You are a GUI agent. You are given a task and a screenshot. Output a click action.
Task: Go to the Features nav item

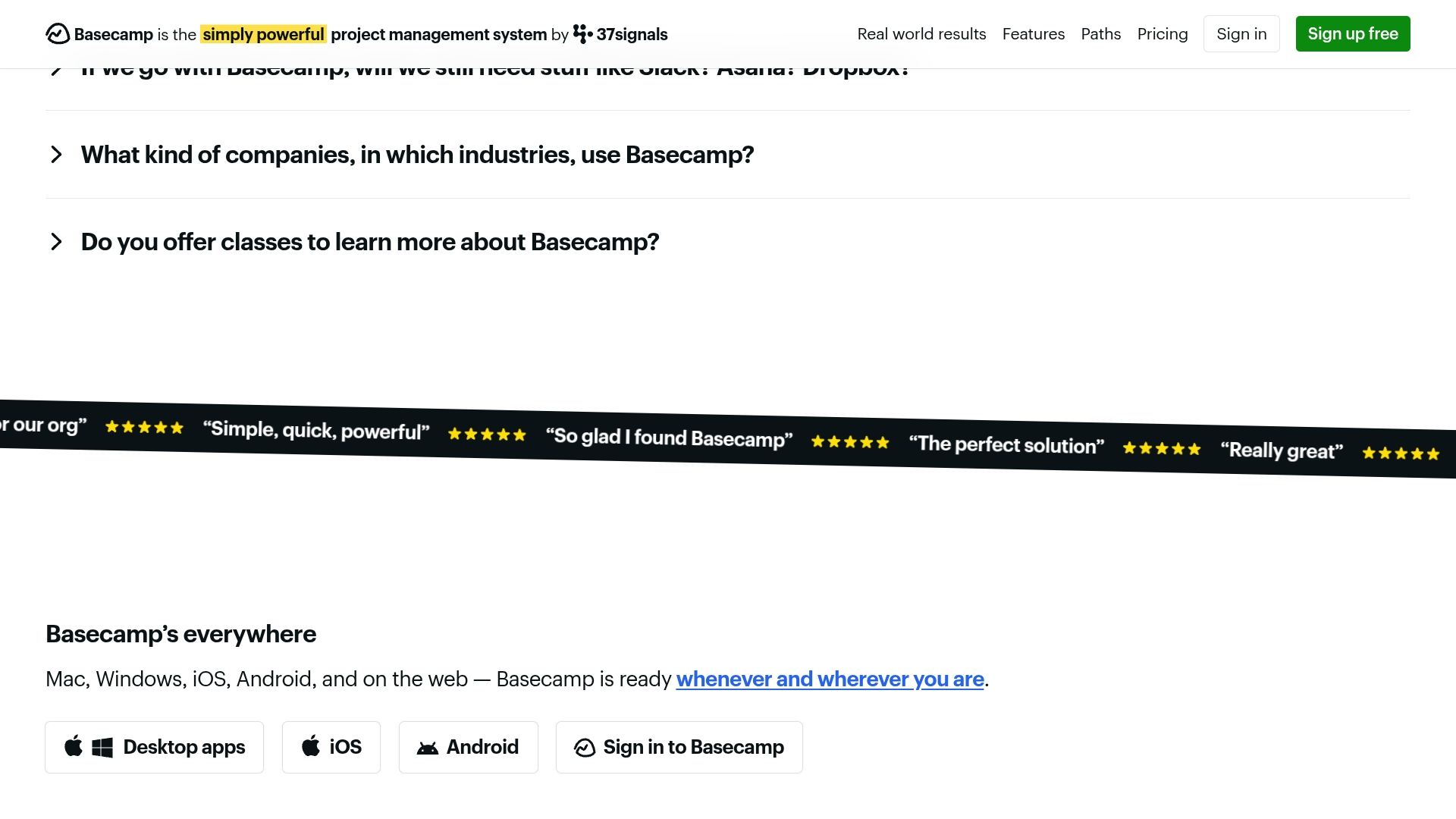[x=1034, y=34]
